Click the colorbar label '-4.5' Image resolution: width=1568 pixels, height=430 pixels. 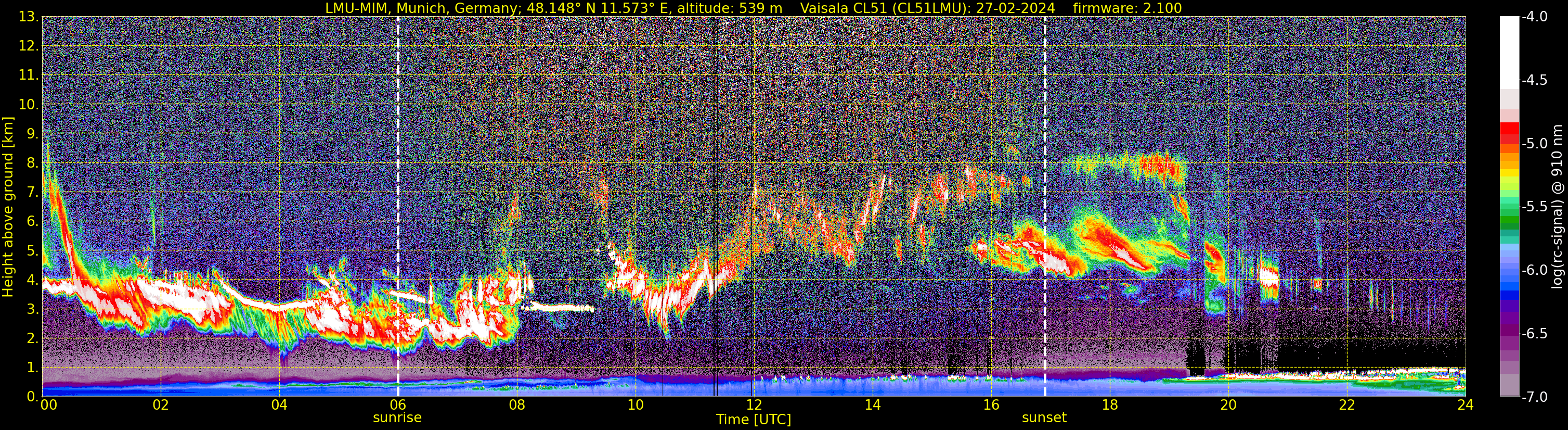(x=1535, y=80)
